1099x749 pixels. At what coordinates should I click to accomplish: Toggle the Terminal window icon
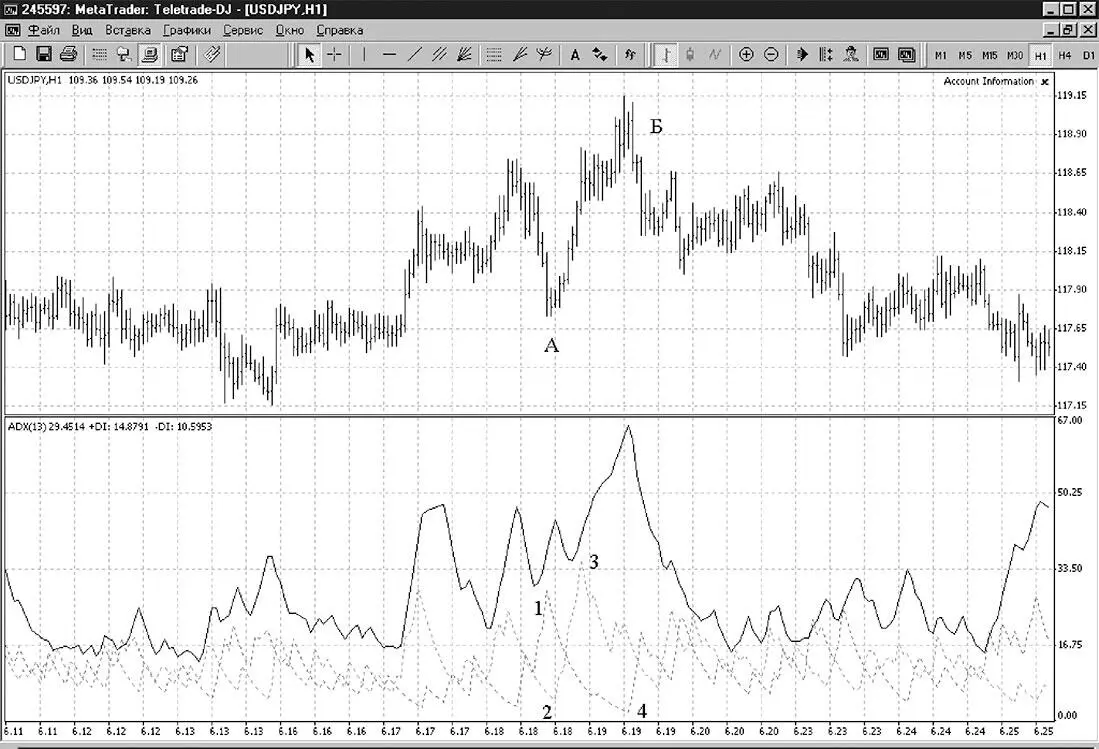pyautogui.click(x=149, y=54)
